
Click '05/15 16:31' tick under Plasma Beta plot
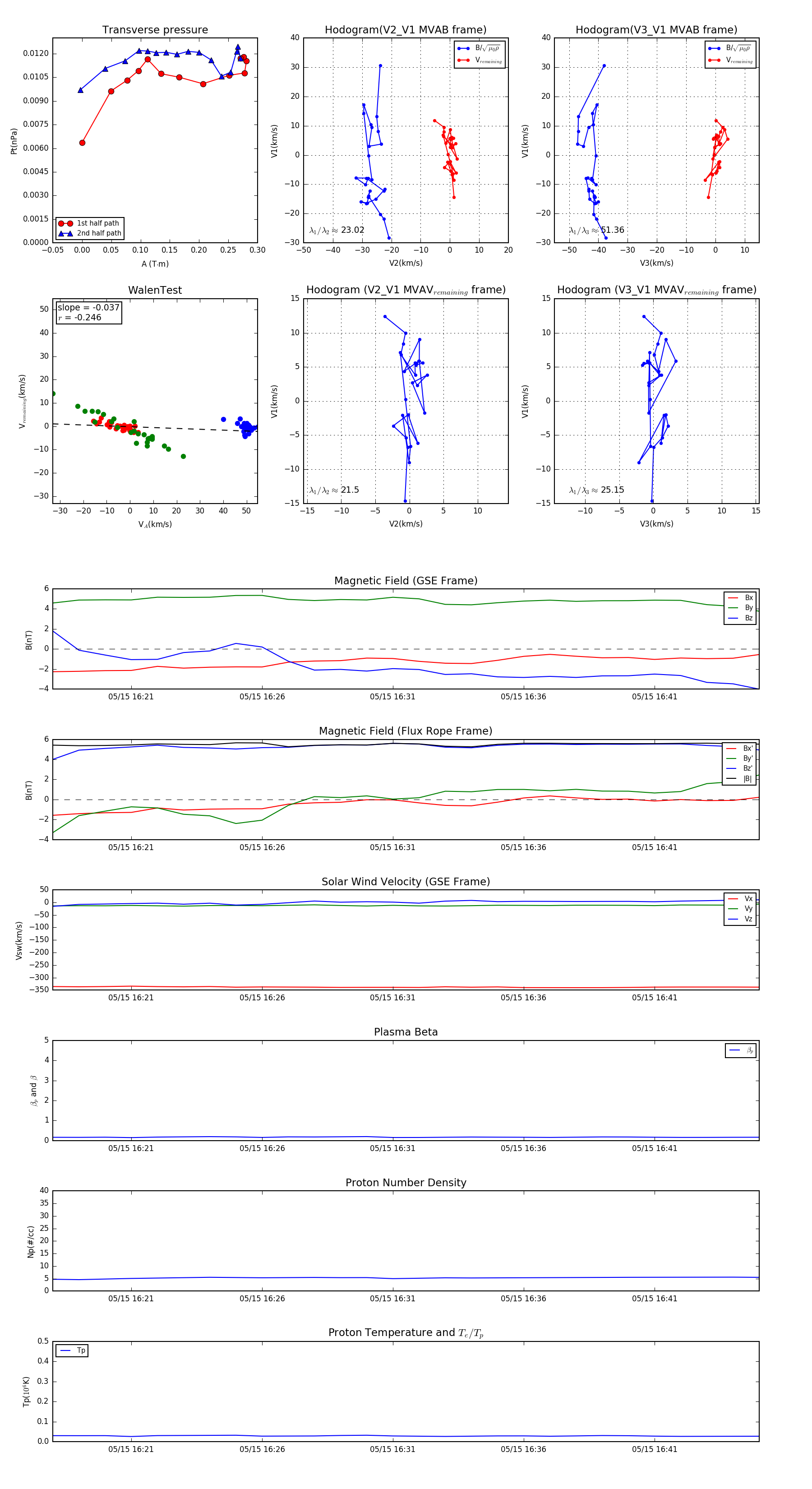pyautogui.click(x=392, y=1148)
